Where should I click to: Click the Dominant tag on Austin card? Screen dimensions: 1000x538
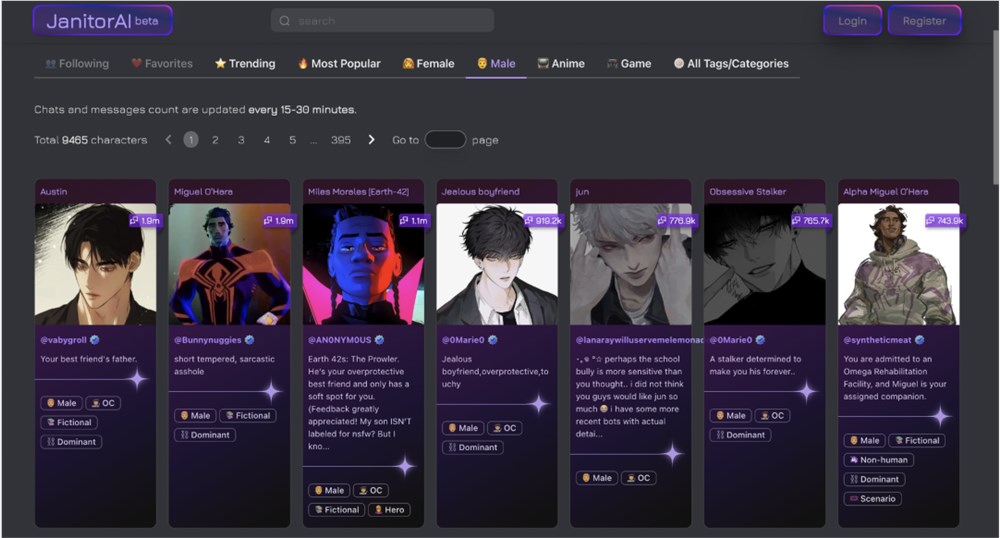coord(71,442)
